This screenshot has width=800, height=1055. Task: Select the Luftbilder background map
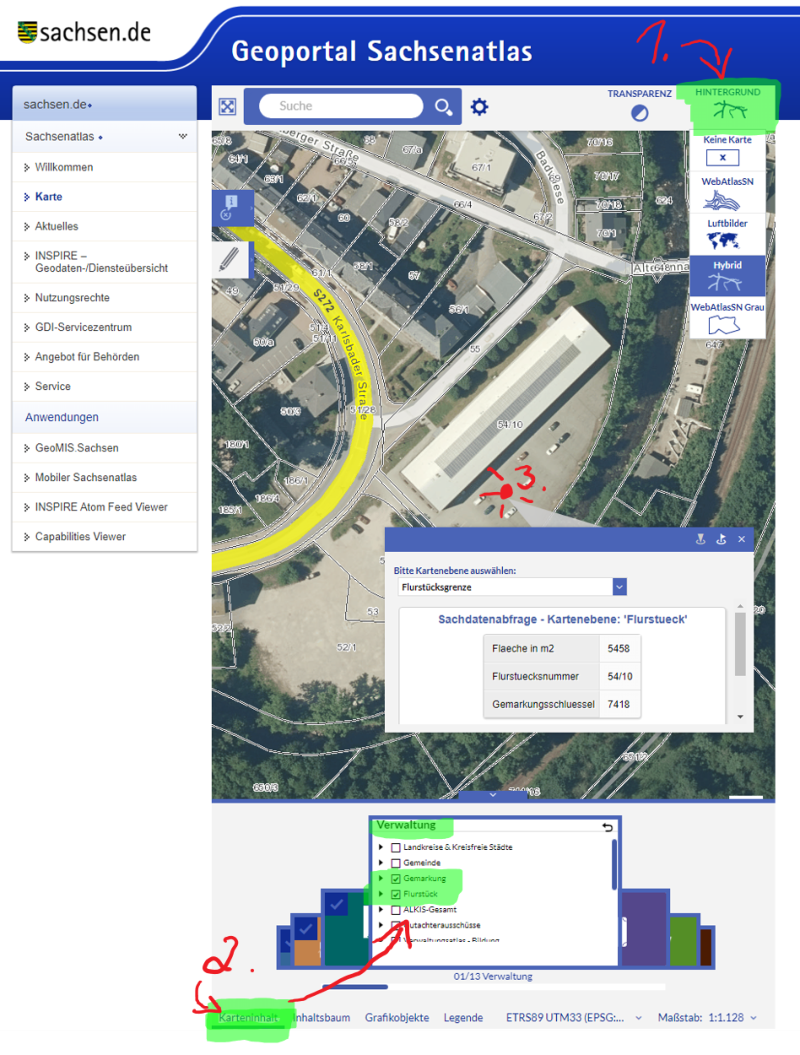tap(728, 234)
